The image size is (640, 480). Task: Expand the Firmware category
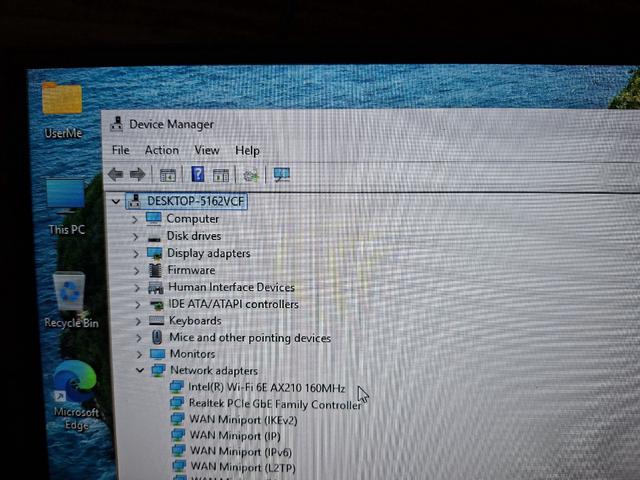136,271
